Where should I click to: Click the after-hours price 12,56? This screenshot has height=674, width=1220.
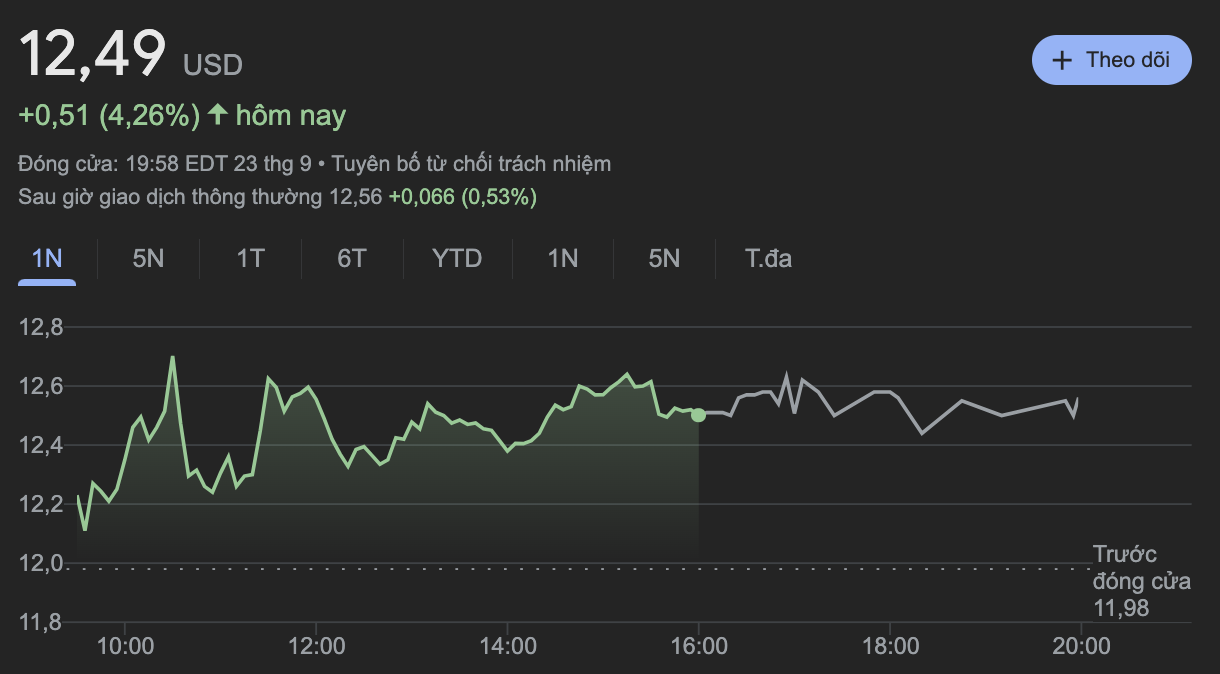point(355,197)
